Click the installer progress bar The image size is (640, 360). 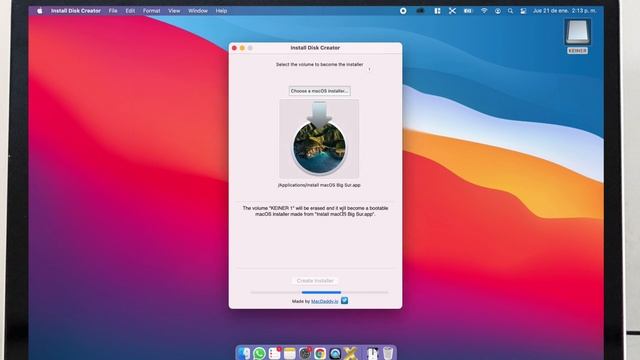[319, 292]
